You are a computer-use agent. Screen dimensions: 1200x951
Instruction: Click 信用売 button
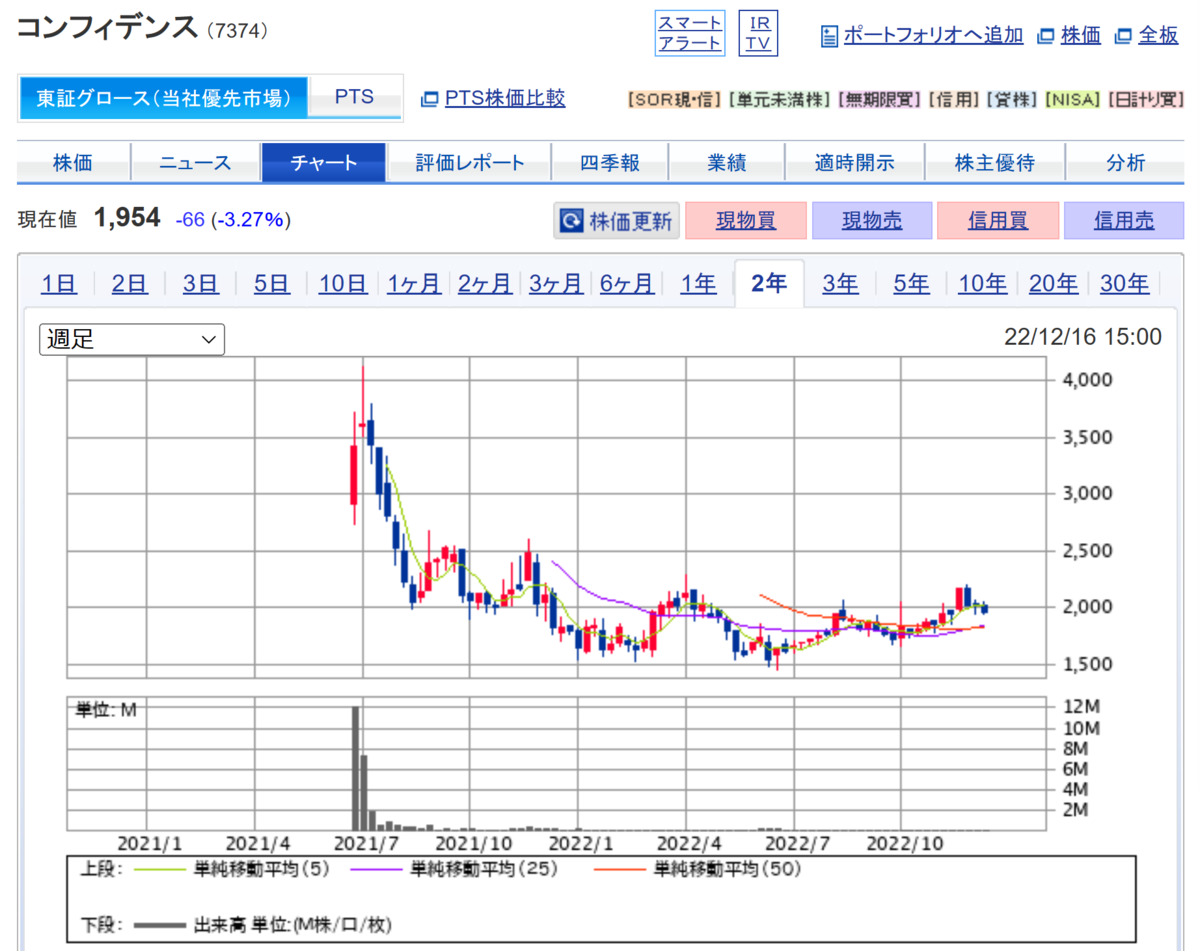(x=1124, y=221)
